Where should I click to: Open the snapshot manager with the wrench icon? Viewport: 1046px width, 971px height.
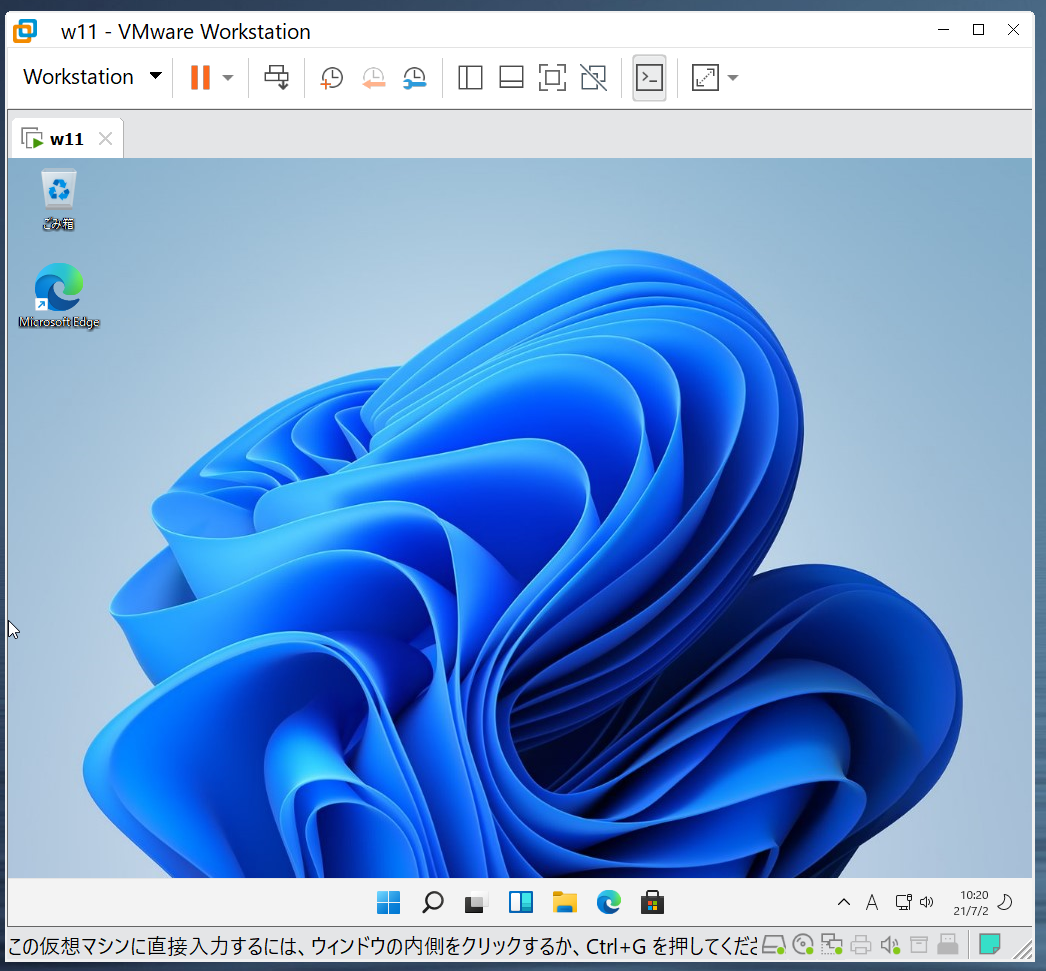pyautogui.click(x=415, y=77)
